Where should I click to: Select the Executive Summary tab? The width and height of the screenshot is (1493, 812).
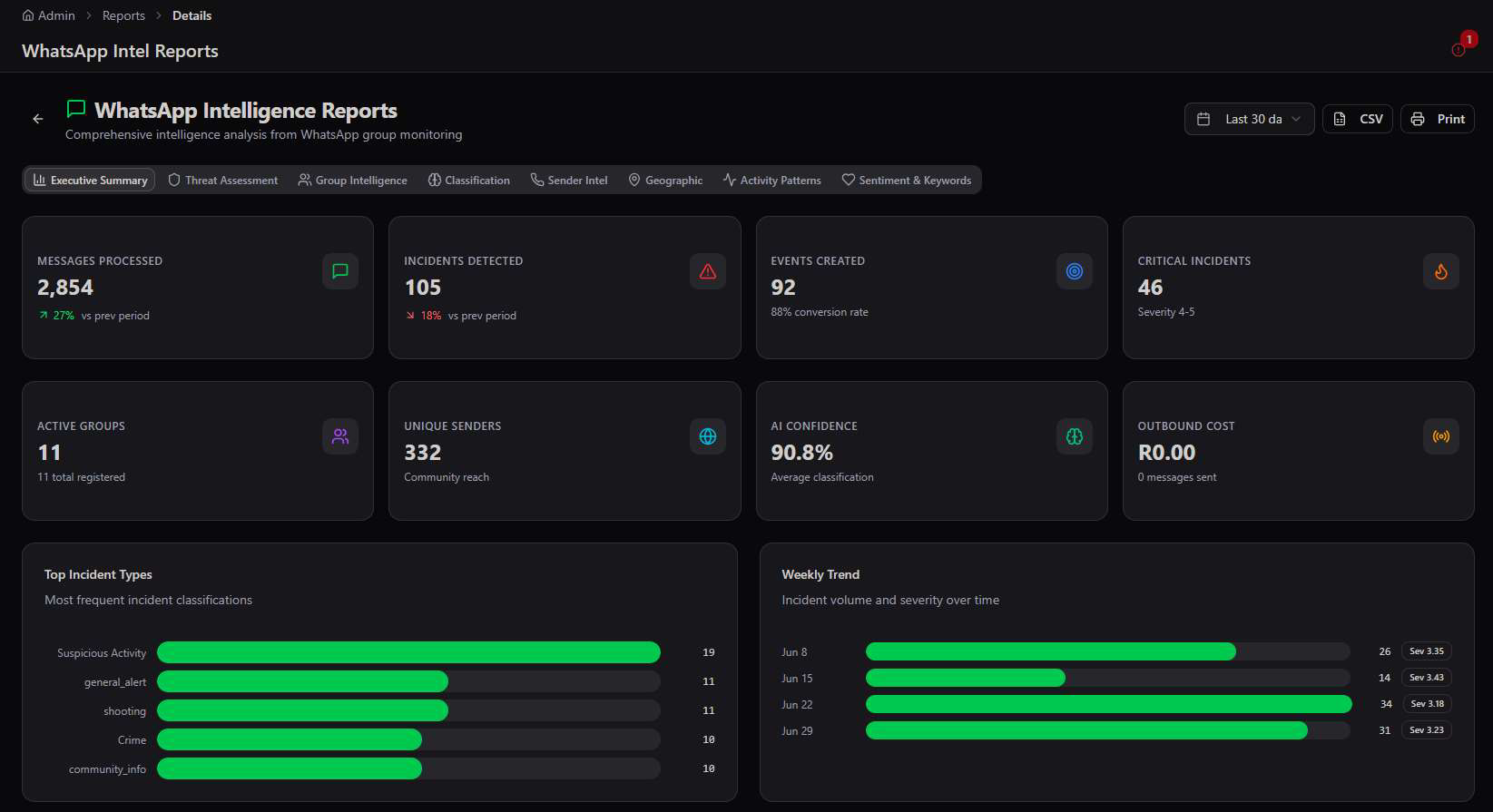90,180
